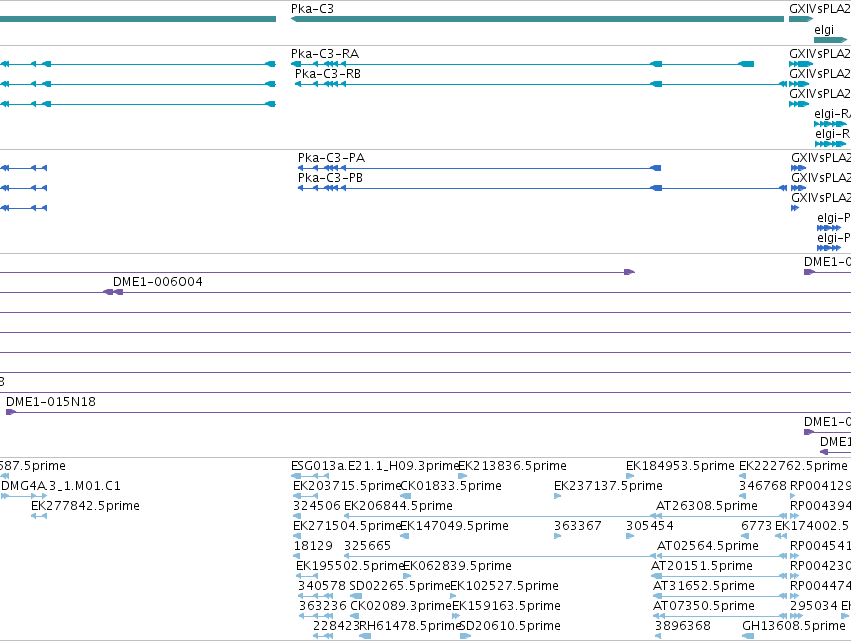Select the AT26308.5prime label

707,506
